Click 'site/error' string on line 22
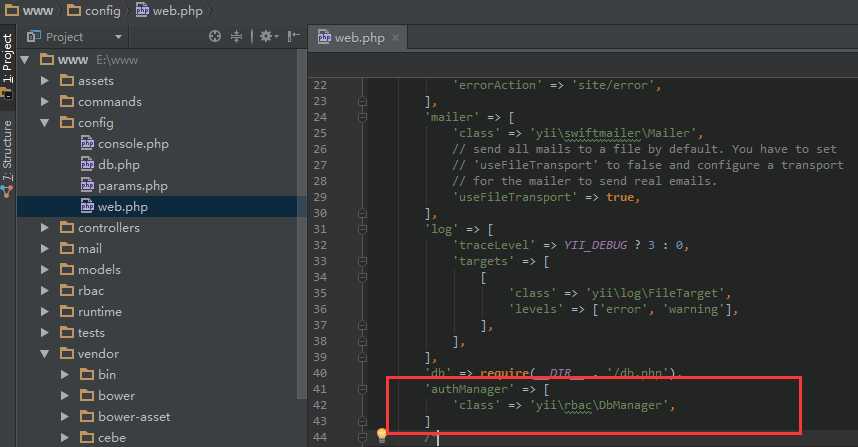This screenshot has height=447, width=858. [613, 85]
